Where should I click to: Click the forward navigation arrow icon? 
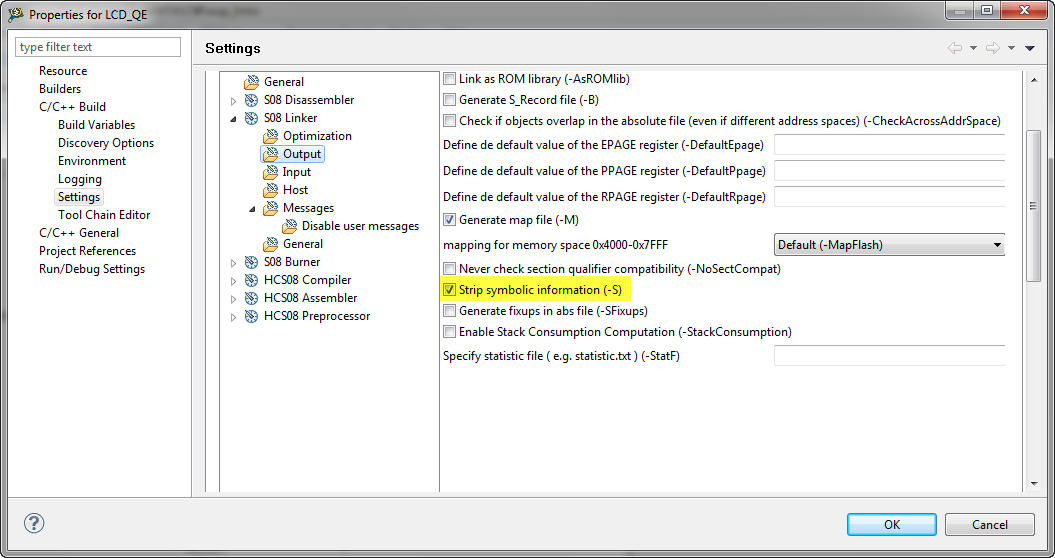pyautogui.click(x=991, y=48)
